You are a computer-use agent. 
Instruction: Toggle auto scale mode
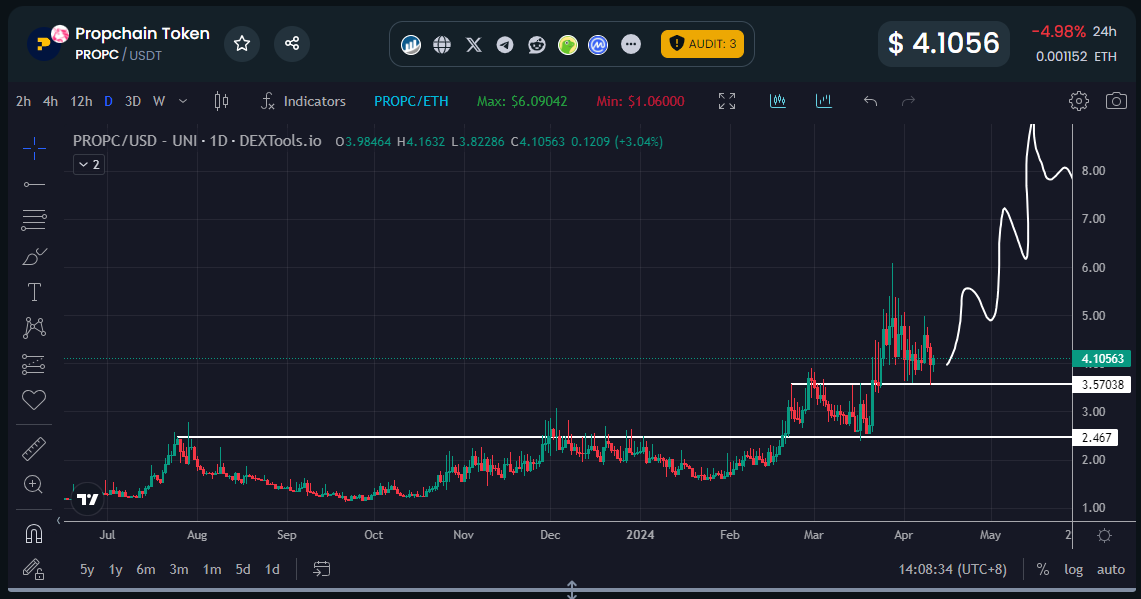(1111, 569)
